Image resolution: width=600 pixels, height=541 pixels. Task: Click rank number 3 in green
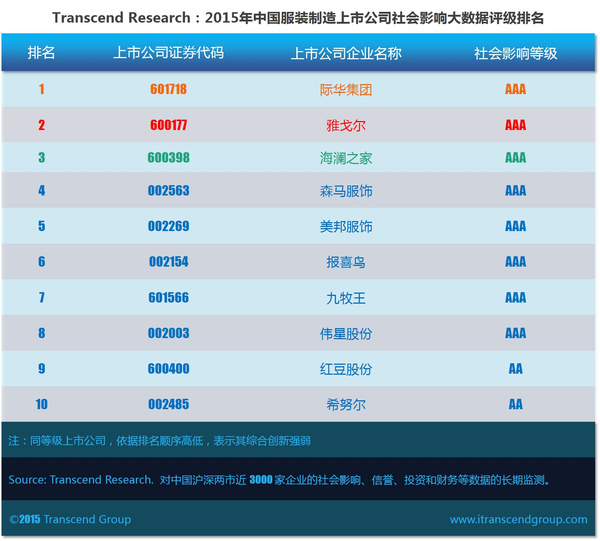(41, 157)
